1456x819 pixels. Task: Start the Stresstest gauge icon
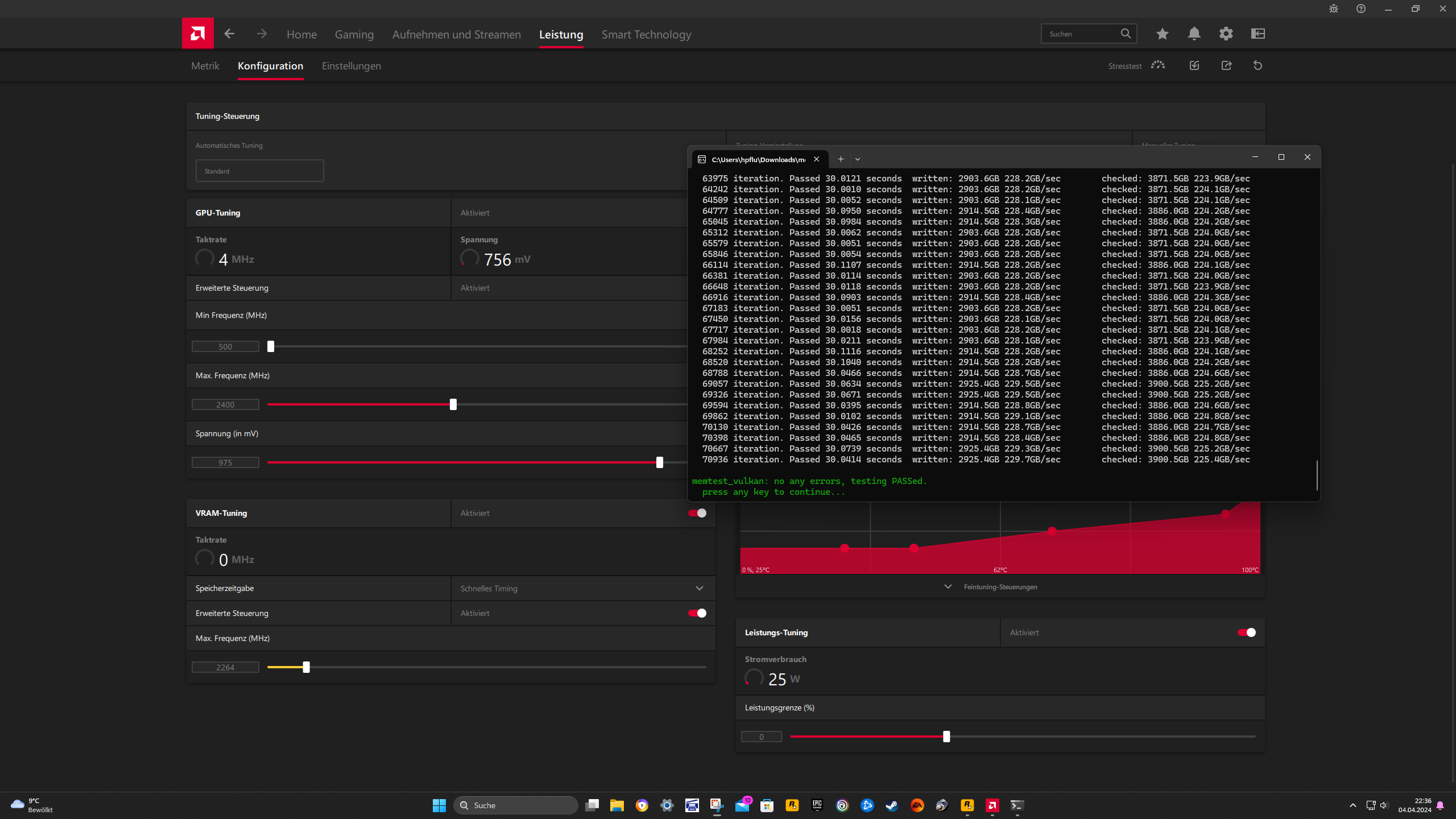pos(1157,65)
